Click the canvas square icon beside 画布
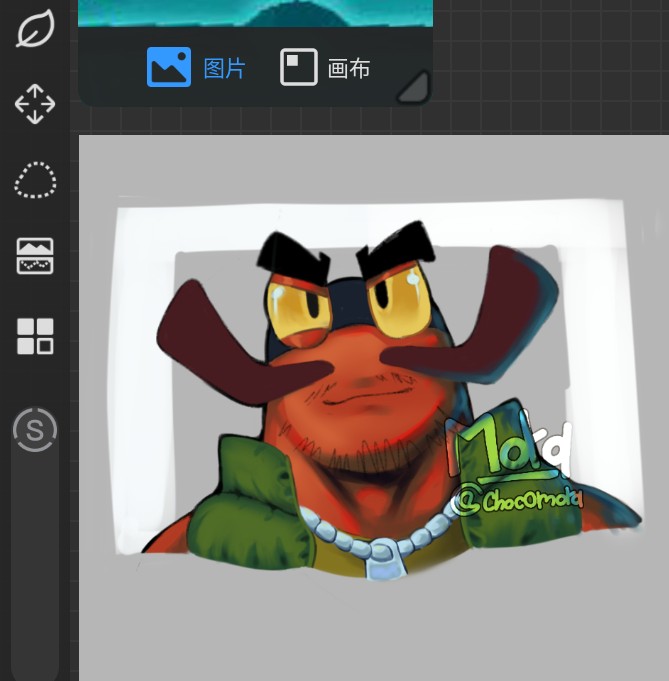This screenshot has width=669, height=681. pyautogui.click(x=299, y=67)
